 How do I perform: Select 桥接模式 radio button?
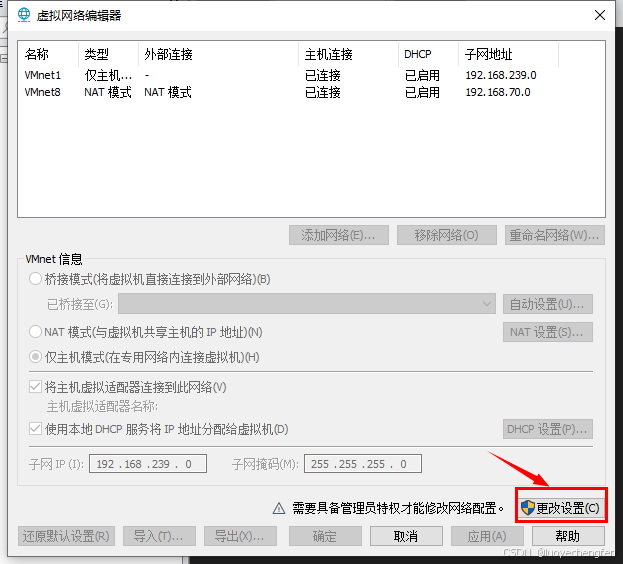[35, 279]
